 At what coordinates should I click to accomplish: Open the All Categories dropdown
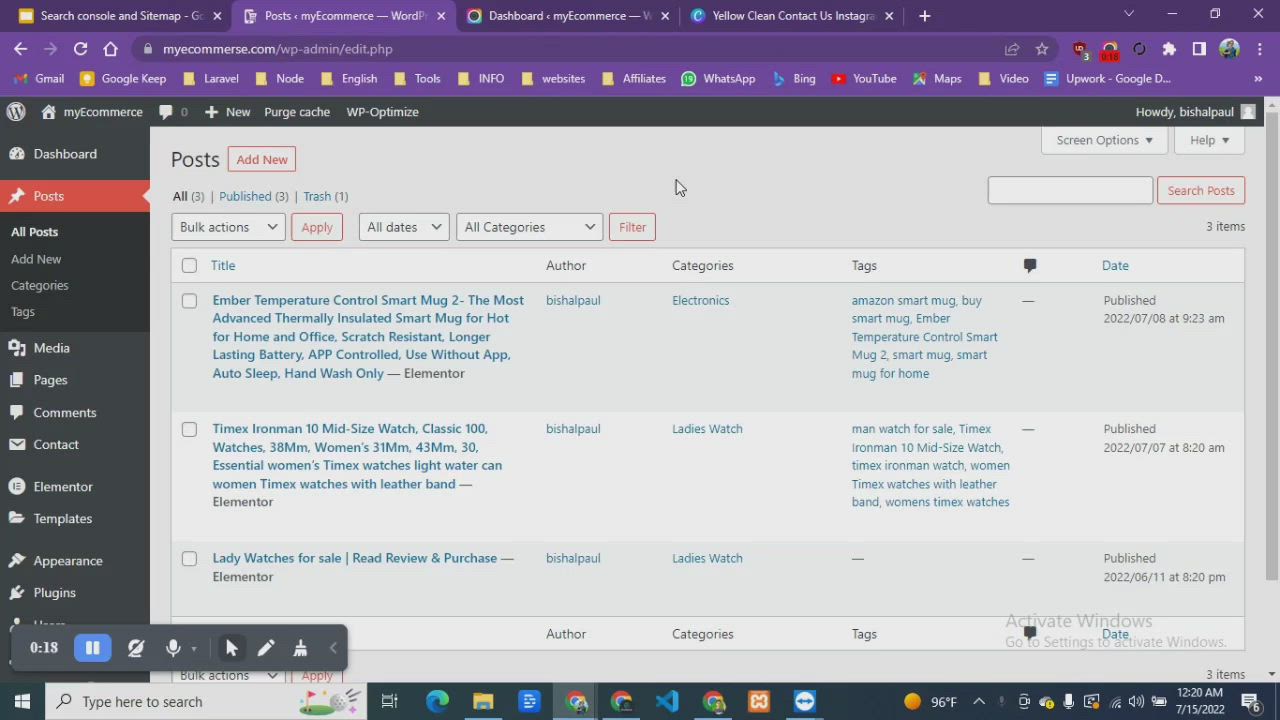(x=529, y=227)
